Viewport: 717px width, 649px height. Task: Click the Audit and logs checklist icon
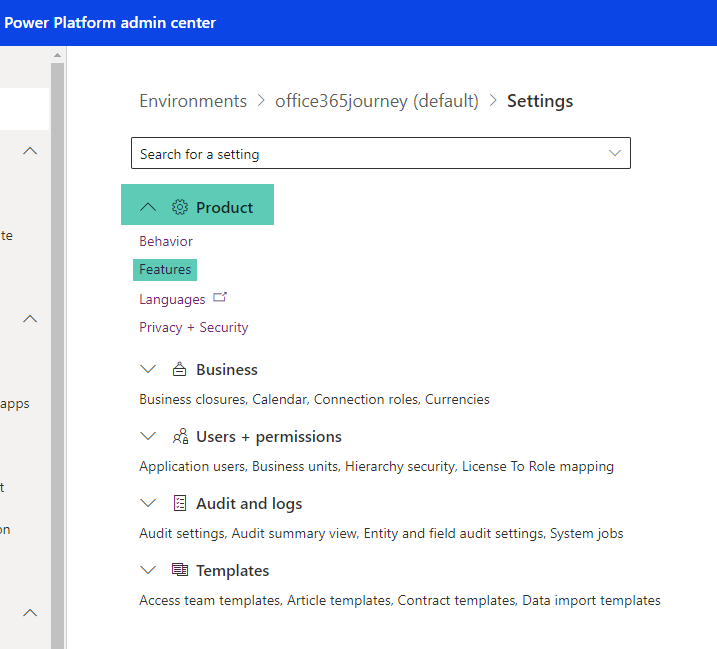pos(180,503)
